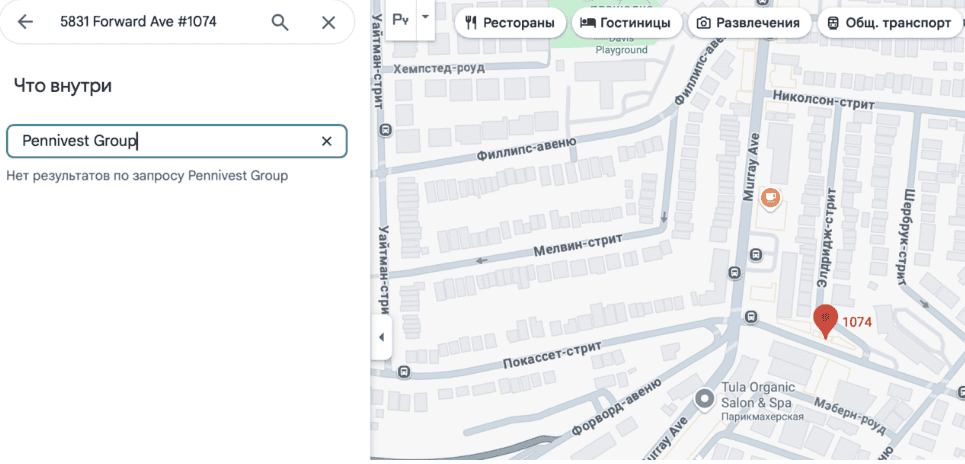Click bus stop icon on Уайтман-стрит
Viewport: 965px width, 464px height.
387,130
